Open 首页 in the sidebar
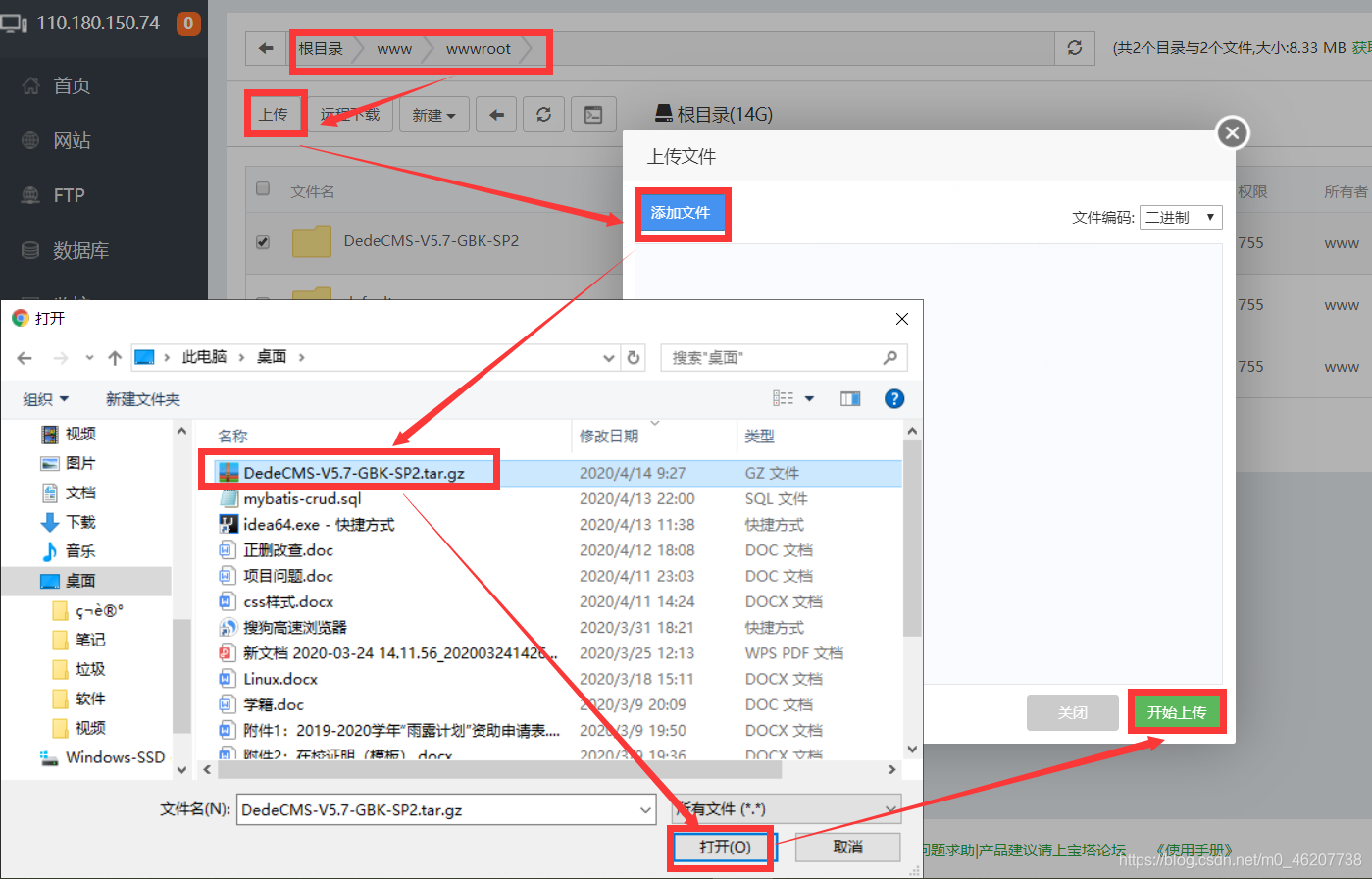 tap(71, 85)
